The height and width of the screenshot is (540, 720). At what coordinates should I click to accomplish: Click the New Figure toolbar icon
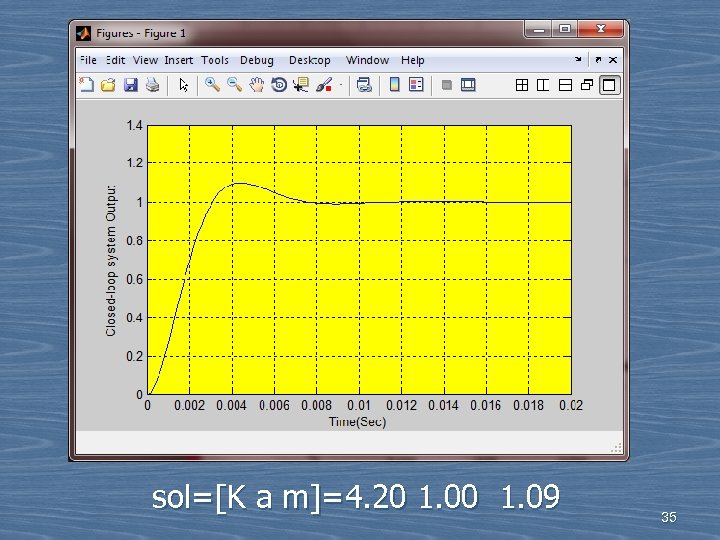(87, 85)
